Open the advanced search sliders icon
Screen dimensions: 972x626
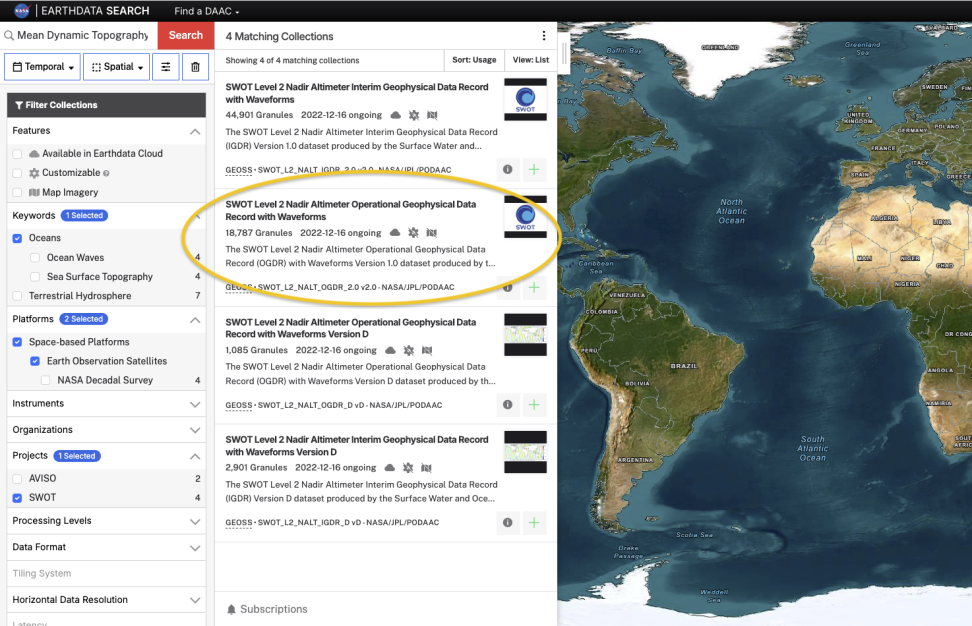pyautogui.click(x=166, y=67)
